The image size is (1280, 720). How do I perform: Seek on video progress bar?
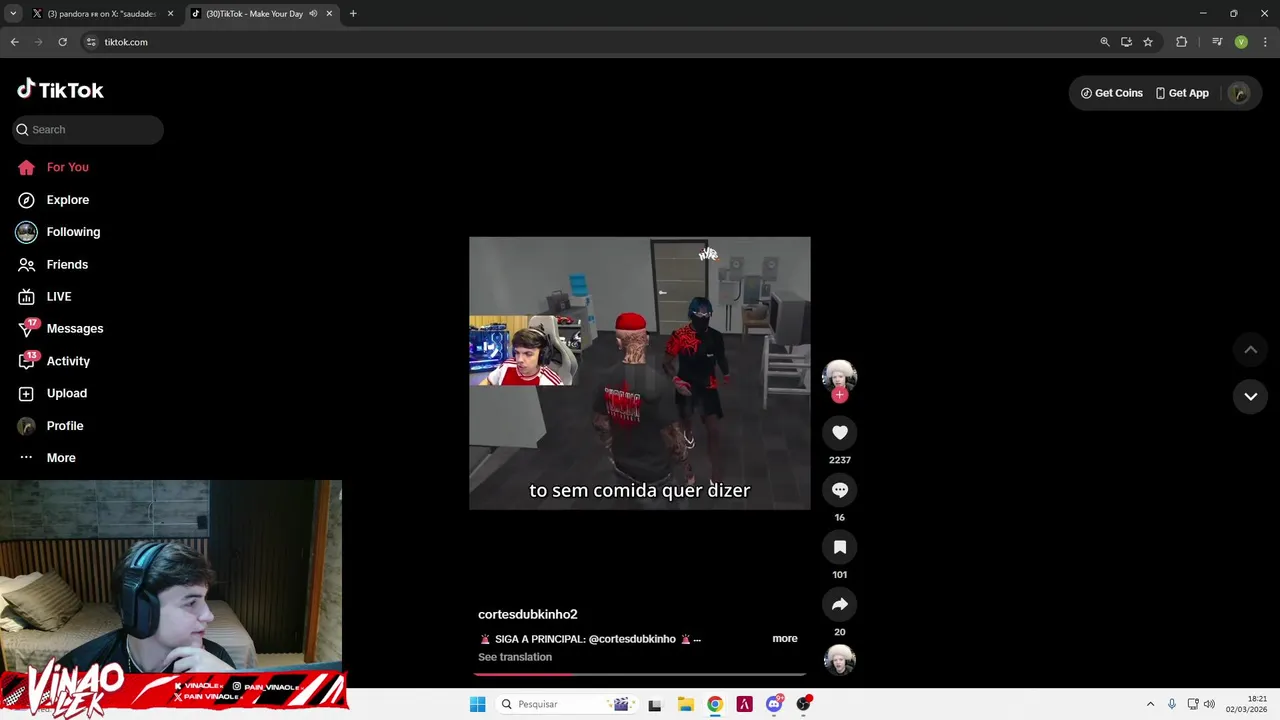pos(640,674)
